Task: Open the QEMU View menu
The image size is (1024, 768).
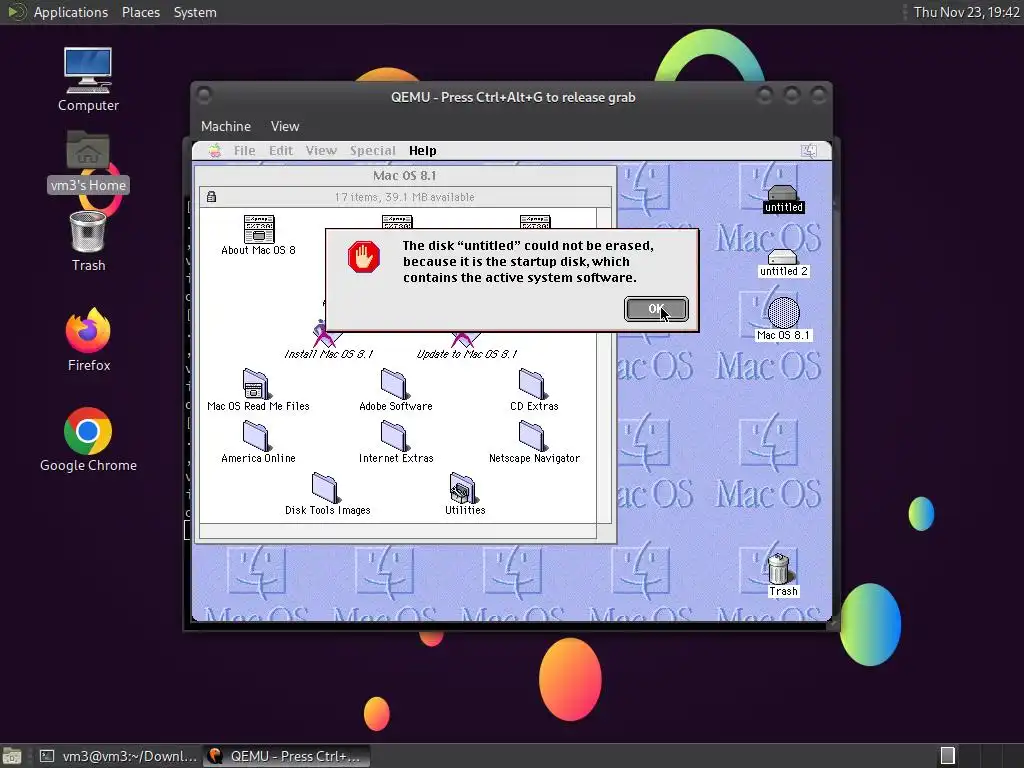Action: click(285, 126)
